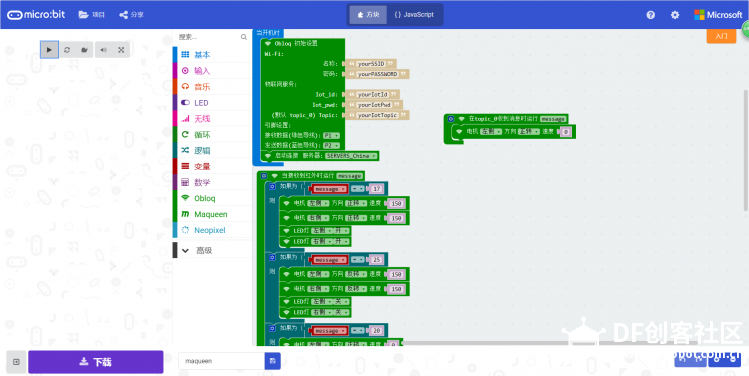Click the vertical workspace scrollbar
This screenshot has height=376, width=749.
coord(746,150)
